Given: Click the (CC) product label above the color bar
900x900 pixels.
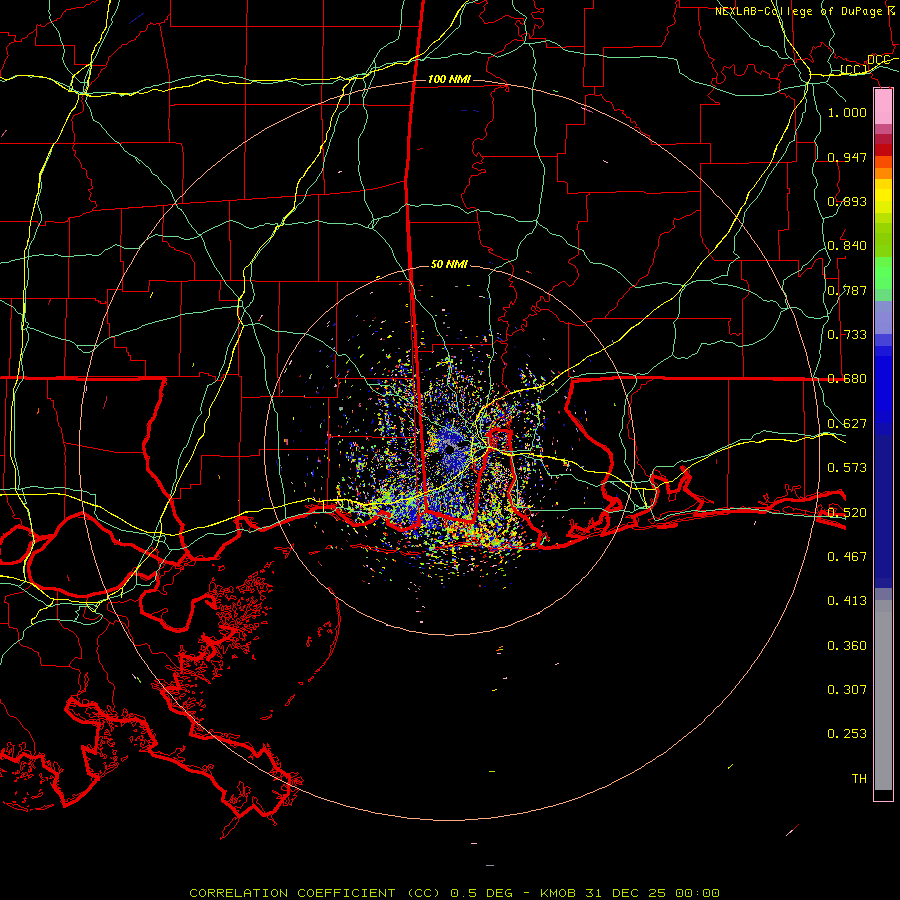Looking at the screenshot, I should (x=854, y=69).
